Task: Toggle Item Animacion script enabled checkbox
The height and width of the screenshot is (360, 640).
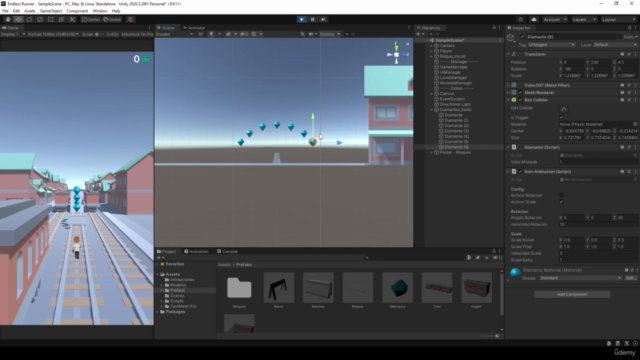Action: point(520,171)
